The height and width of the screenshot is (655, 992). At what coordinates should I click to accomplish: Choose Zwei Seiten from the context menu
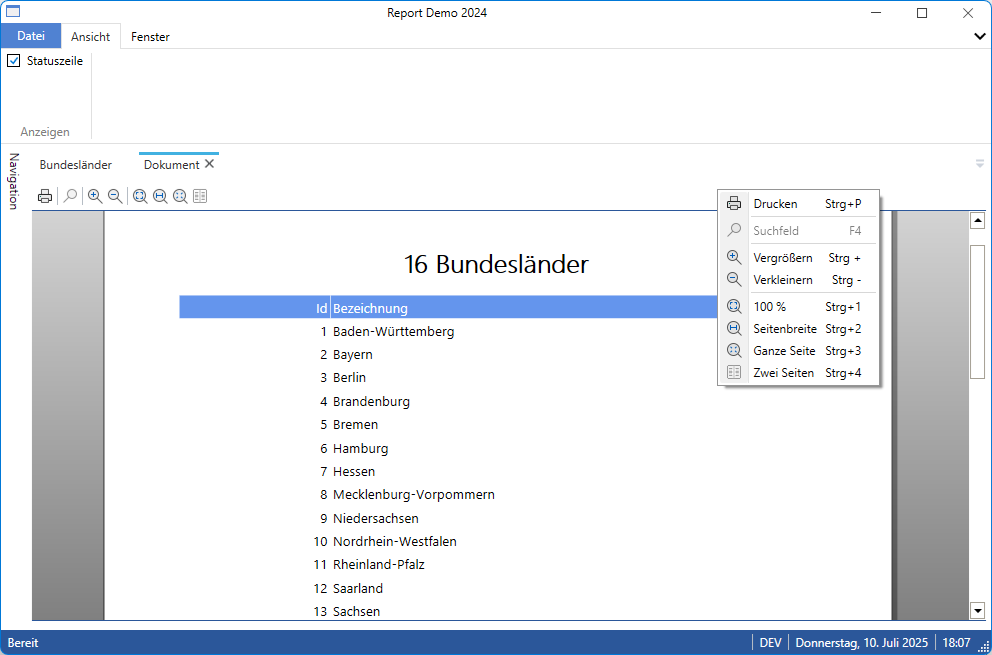pos(783,373)
